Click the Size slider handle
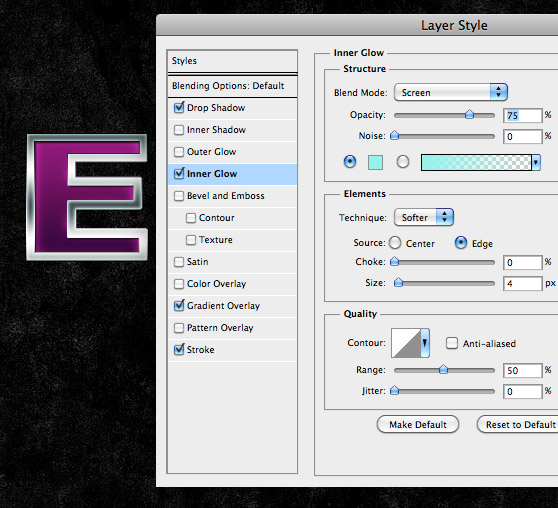 click(399, 283)
